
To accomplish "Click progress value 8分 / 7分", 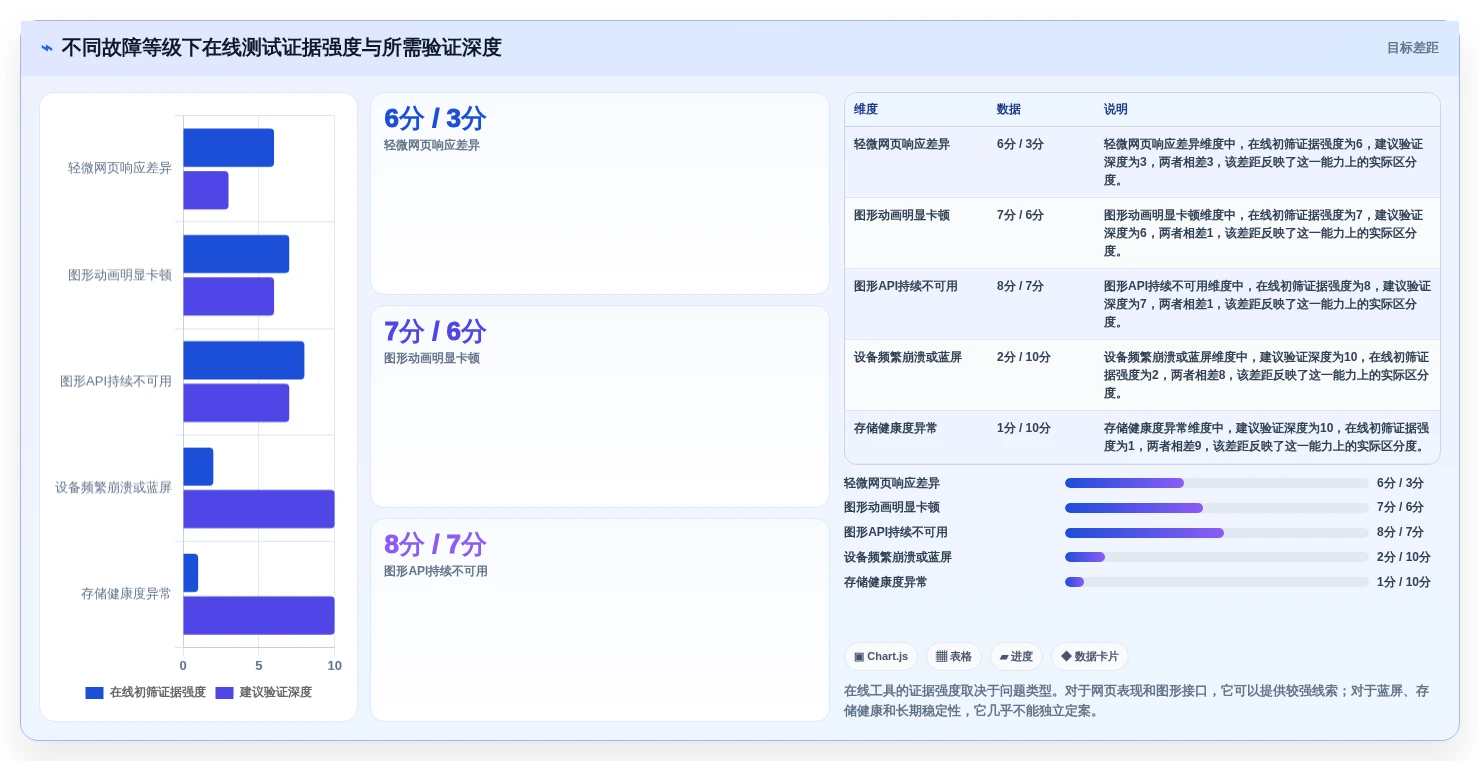I will click(x=1400, y=533).
